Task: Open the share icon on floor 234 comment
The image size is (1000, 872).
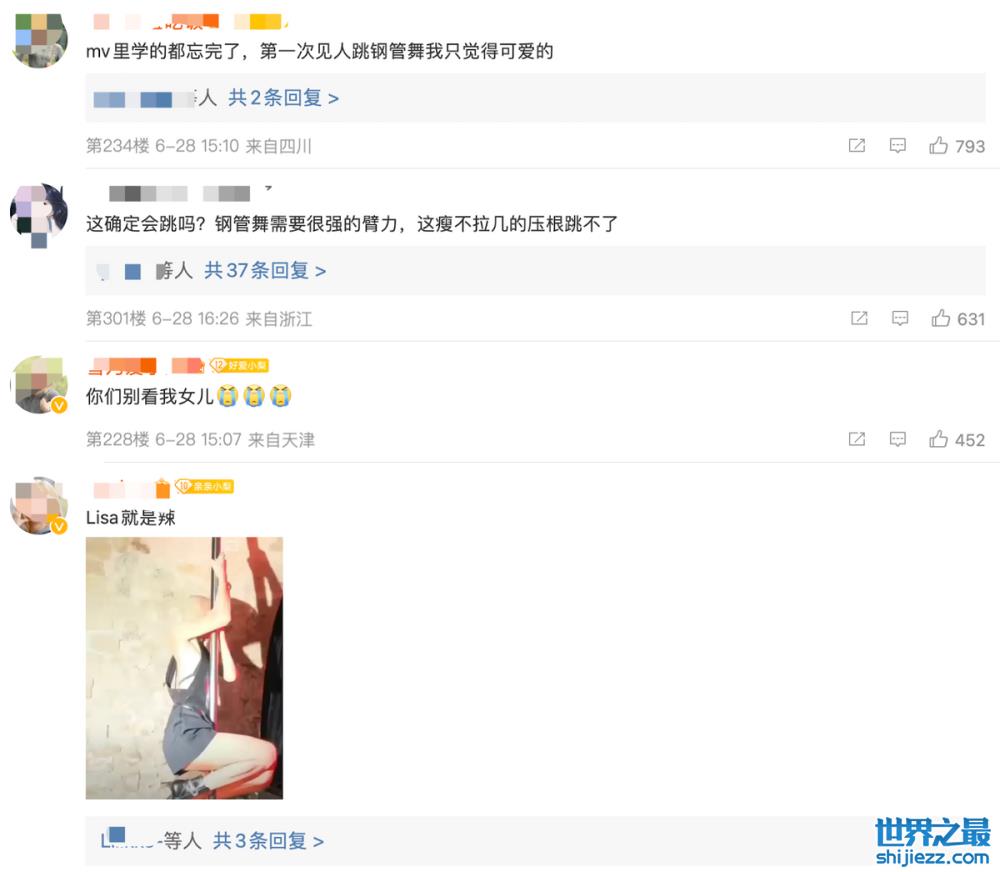Action: (857, 146)
